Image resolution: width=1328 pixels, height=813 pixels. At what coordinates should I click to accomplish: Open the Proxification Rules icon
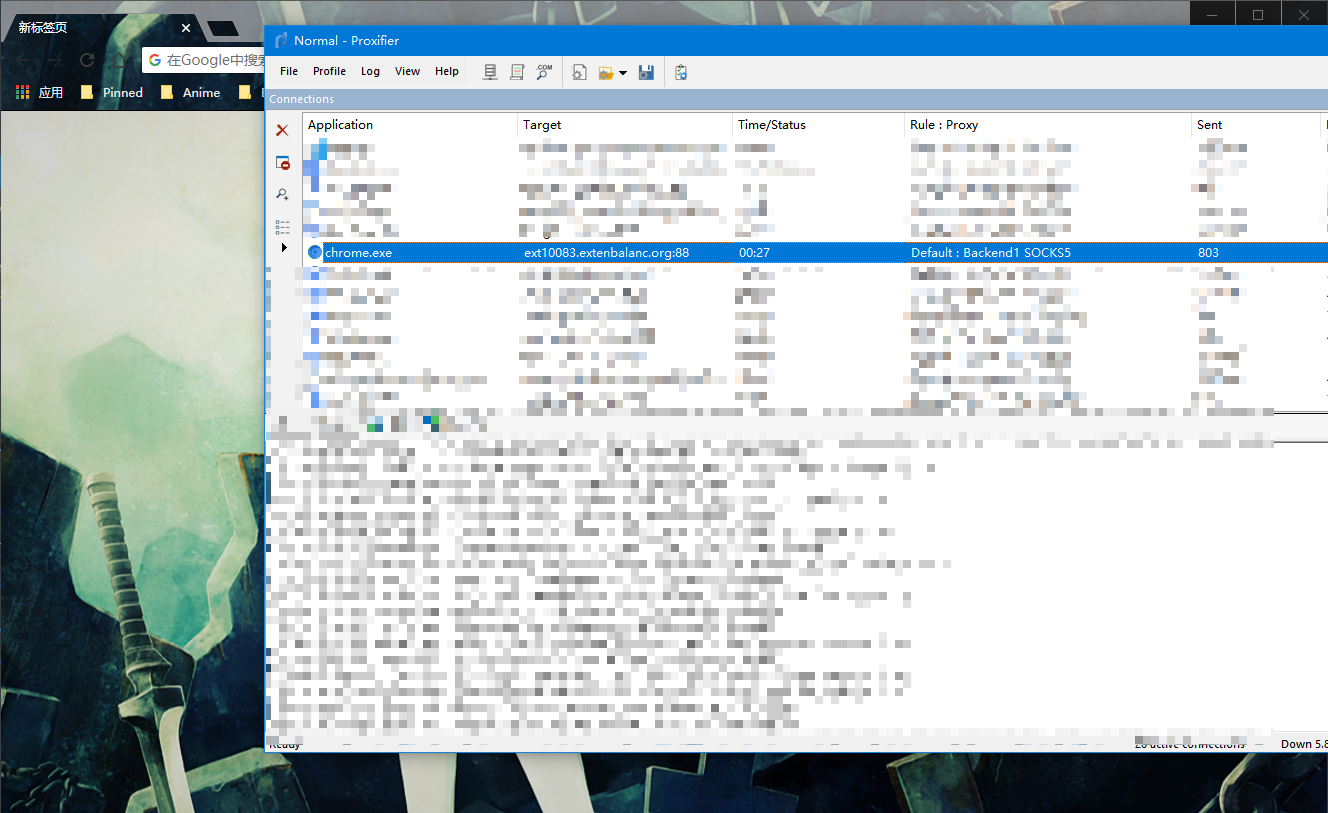pyautogui.click(x=516, y=71)
